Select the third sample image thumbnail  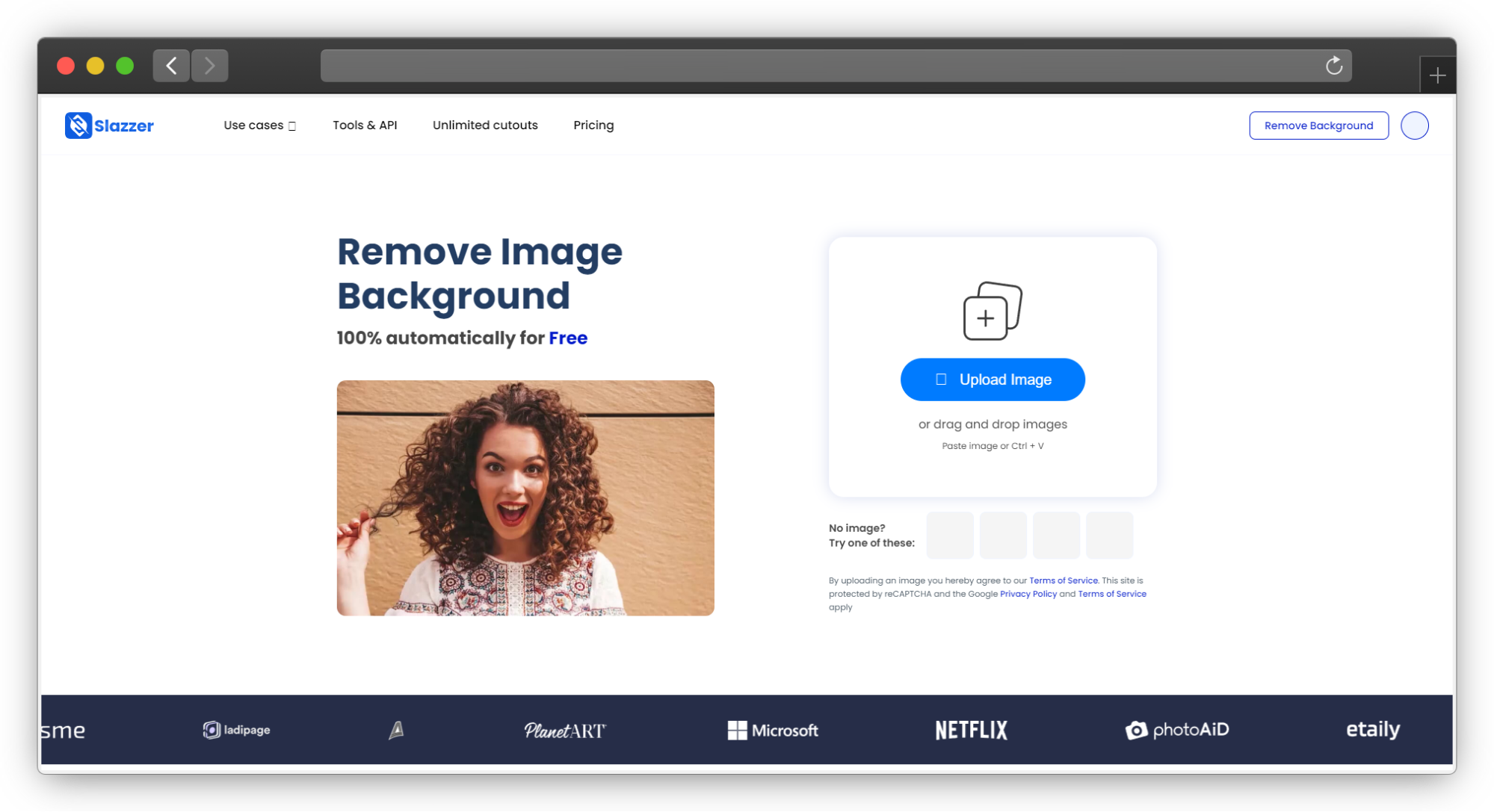point(1056,536)
